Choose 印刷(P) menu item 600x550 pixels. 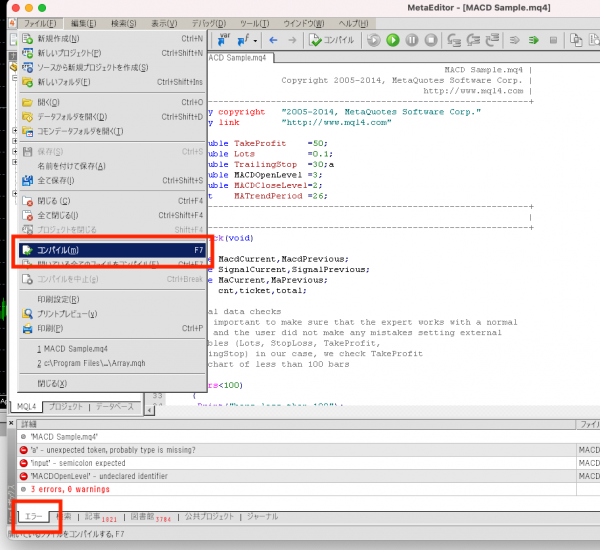click(x=112, y=328)
